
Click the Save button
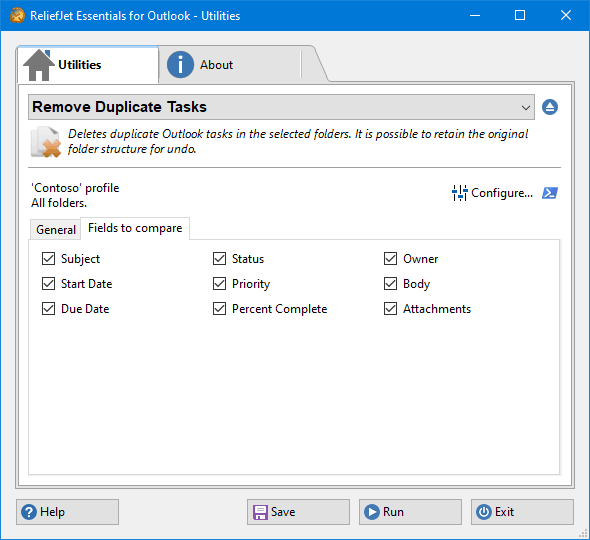298,512
